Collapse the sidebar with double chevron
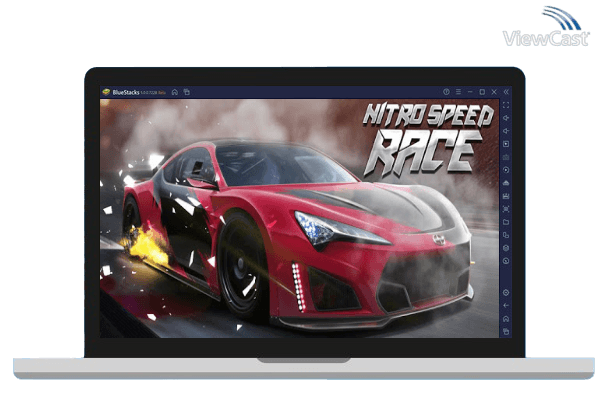Screen dimensions: 602x414 tap(506, 92)
